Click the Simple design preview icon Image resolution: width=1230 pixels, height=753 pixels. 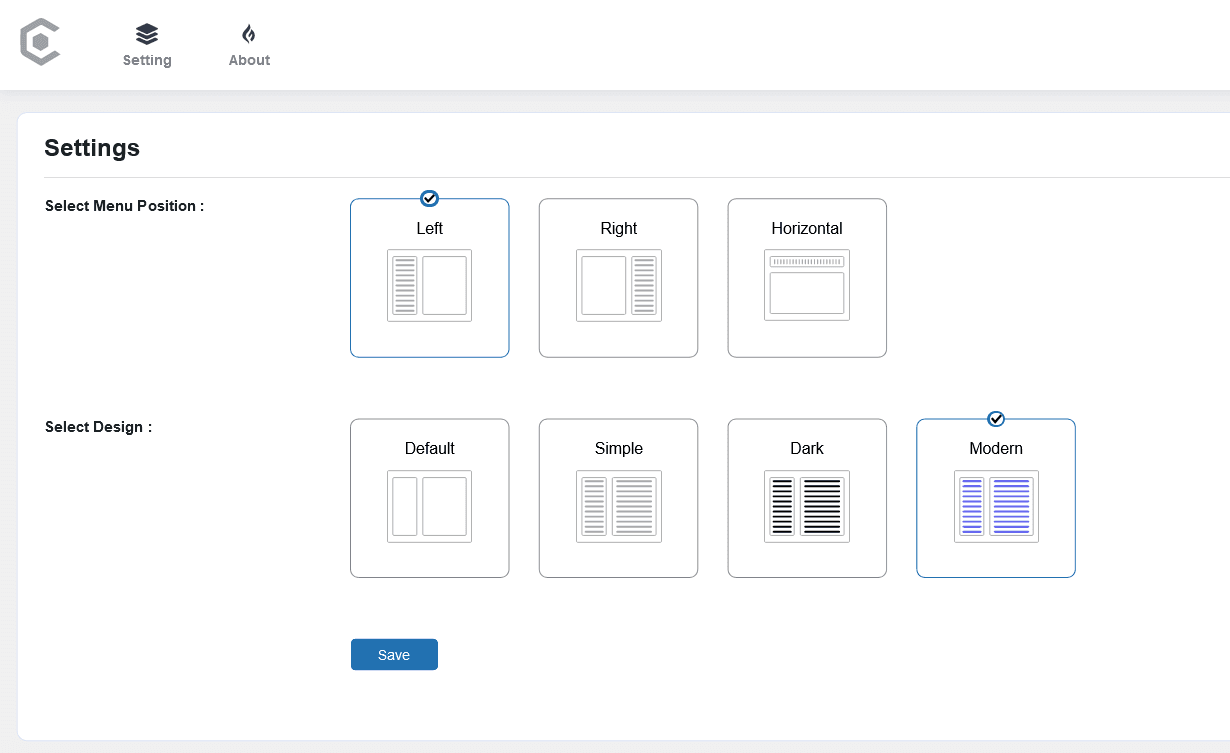[x=618, y=506]
